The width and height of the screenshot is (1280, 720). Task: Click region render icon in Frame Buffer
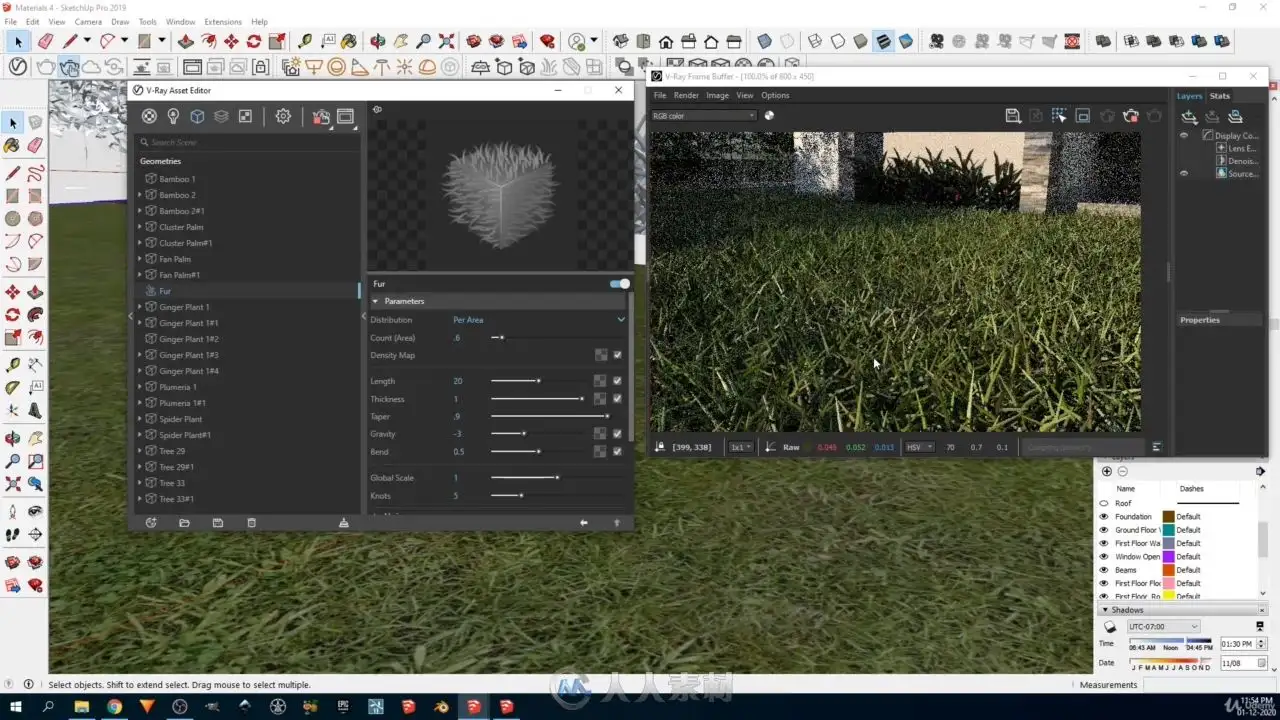pyautogui.click(x=1082, y=116)
